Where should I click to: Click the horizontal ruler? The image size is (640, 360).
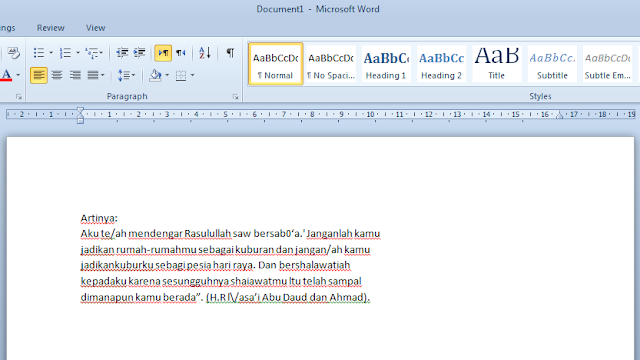point(321,115)
